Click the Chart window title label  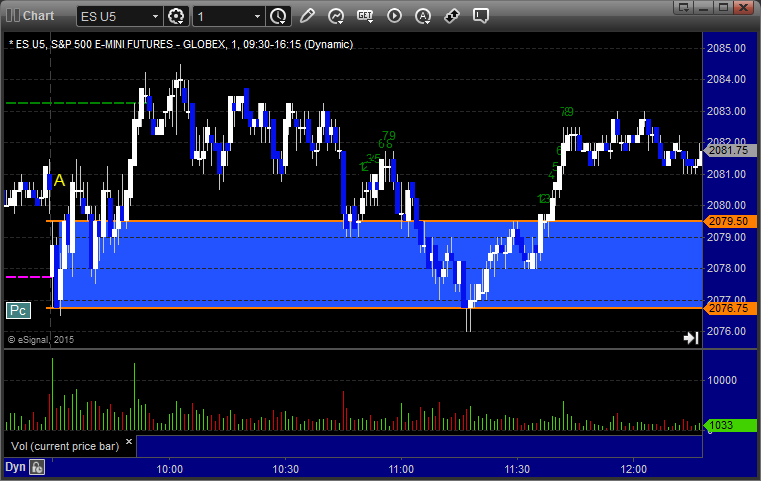coord(38,16)
